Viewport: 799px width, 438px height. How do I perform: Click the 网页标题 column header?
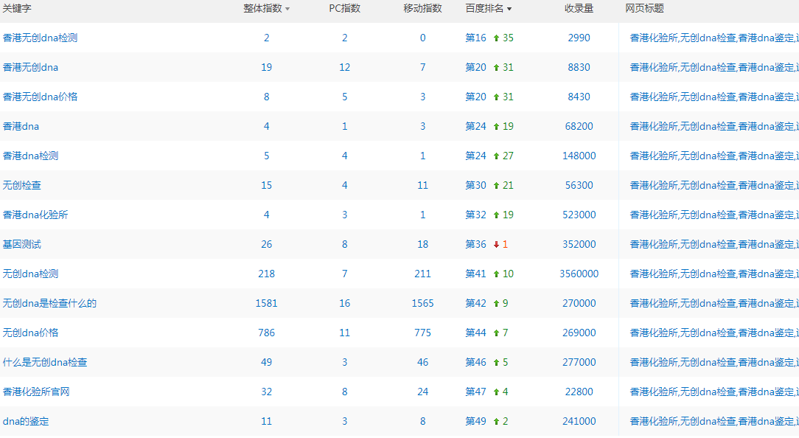point(645,9)
